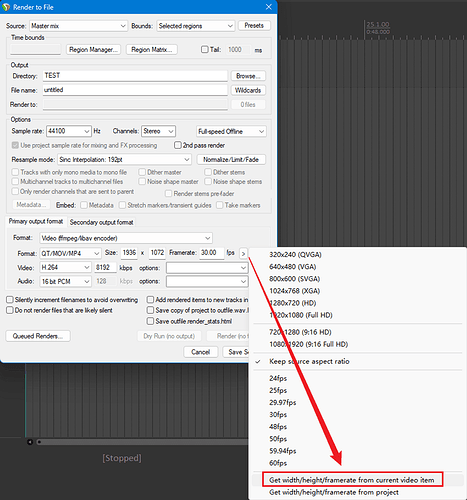Open the Queued Renders button
The image size is (467, 500).
point(38,336)
